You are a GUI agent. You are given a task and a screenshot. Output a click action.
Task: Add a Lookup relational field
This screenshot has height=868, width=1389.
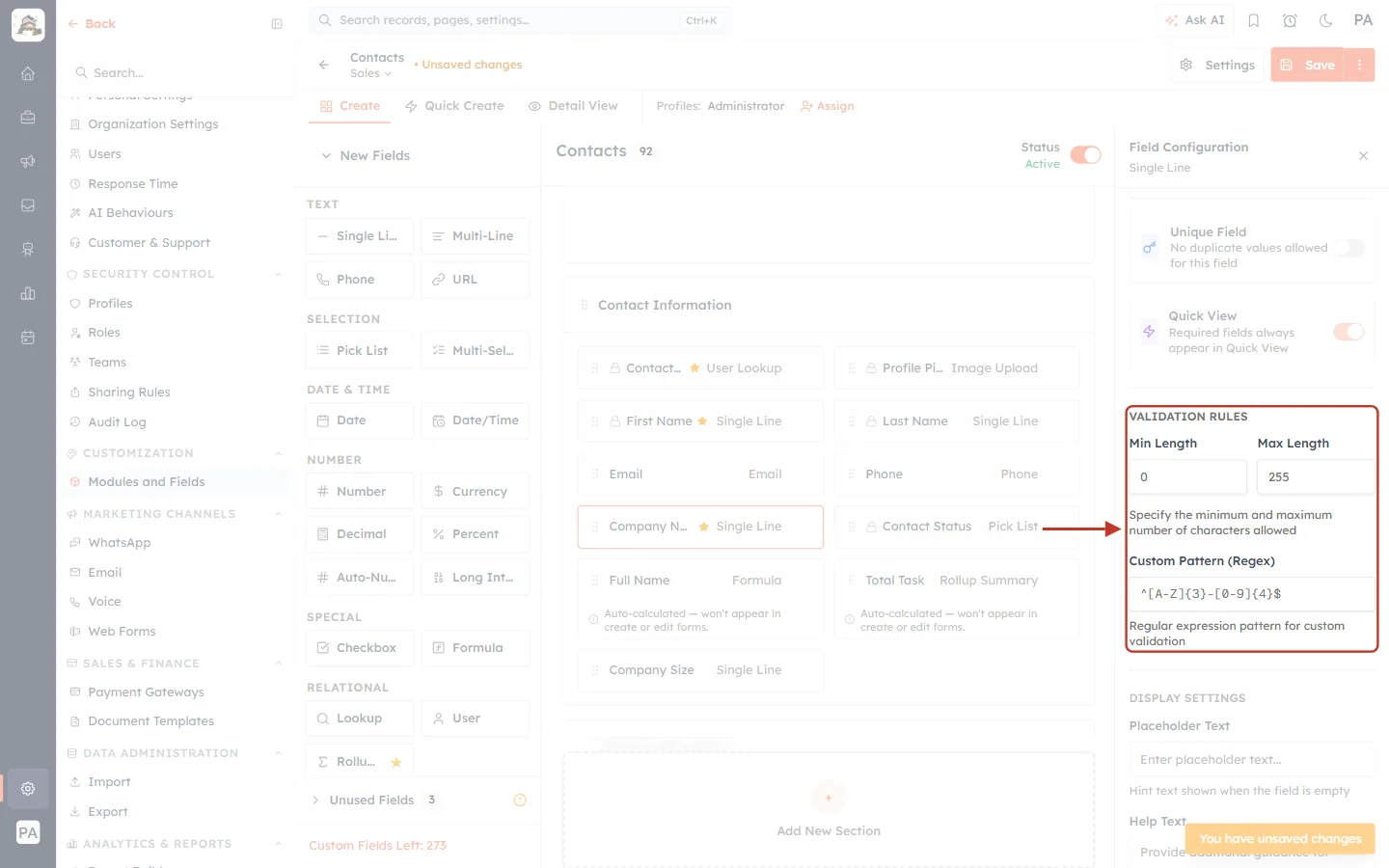[x=360, y=719]
